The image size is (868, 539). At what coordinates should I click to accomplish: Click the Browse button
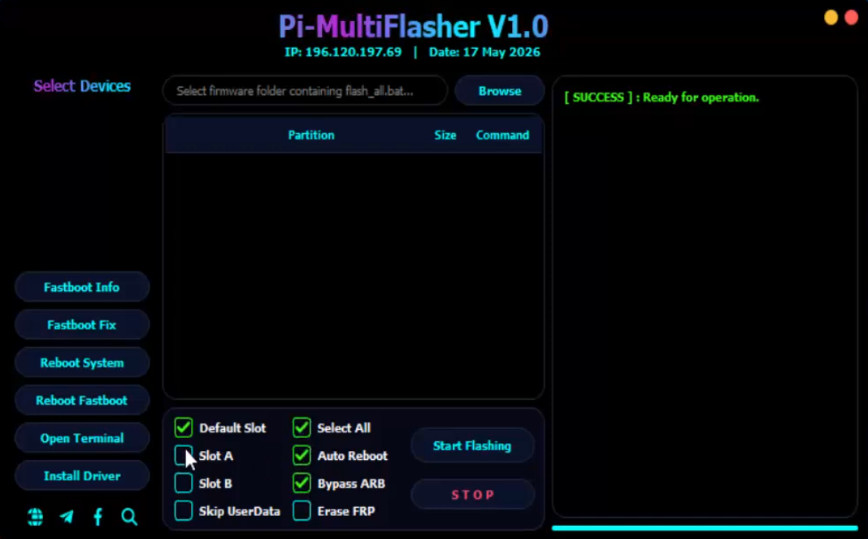click(499, 91)
